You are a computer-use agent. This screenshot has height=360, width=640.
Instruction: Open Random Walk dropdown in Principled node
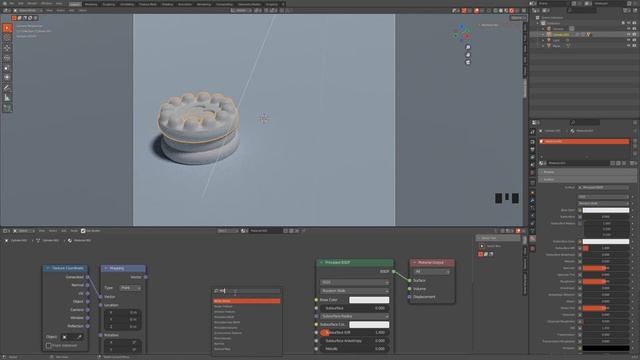[354, 291]
